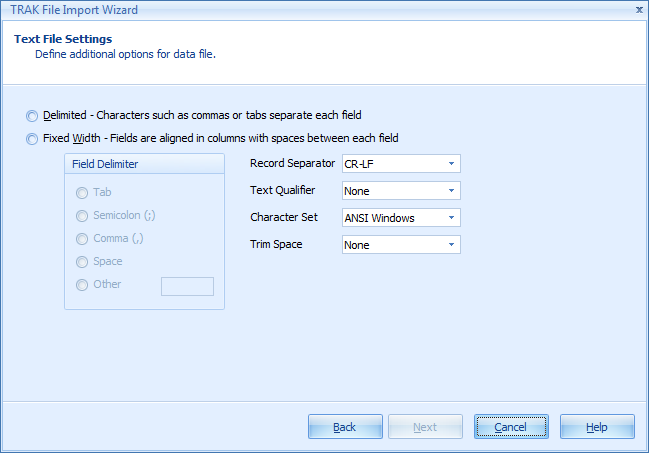
Task: Select the Other delimiter radio button
Action: click(82, 284)
